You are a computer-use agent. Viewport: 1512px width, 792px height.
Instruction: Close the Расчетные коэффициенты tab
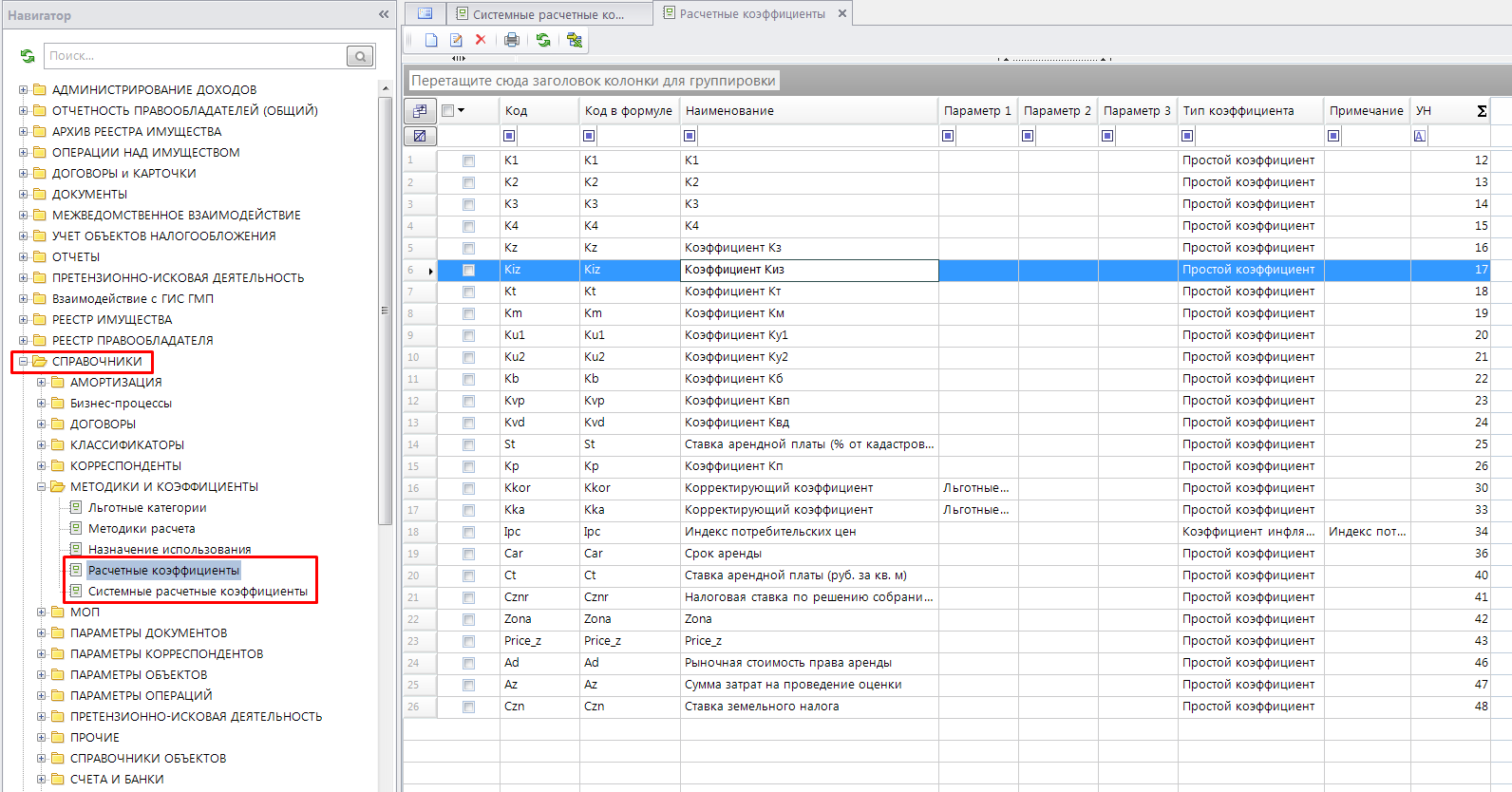point(842,13)
